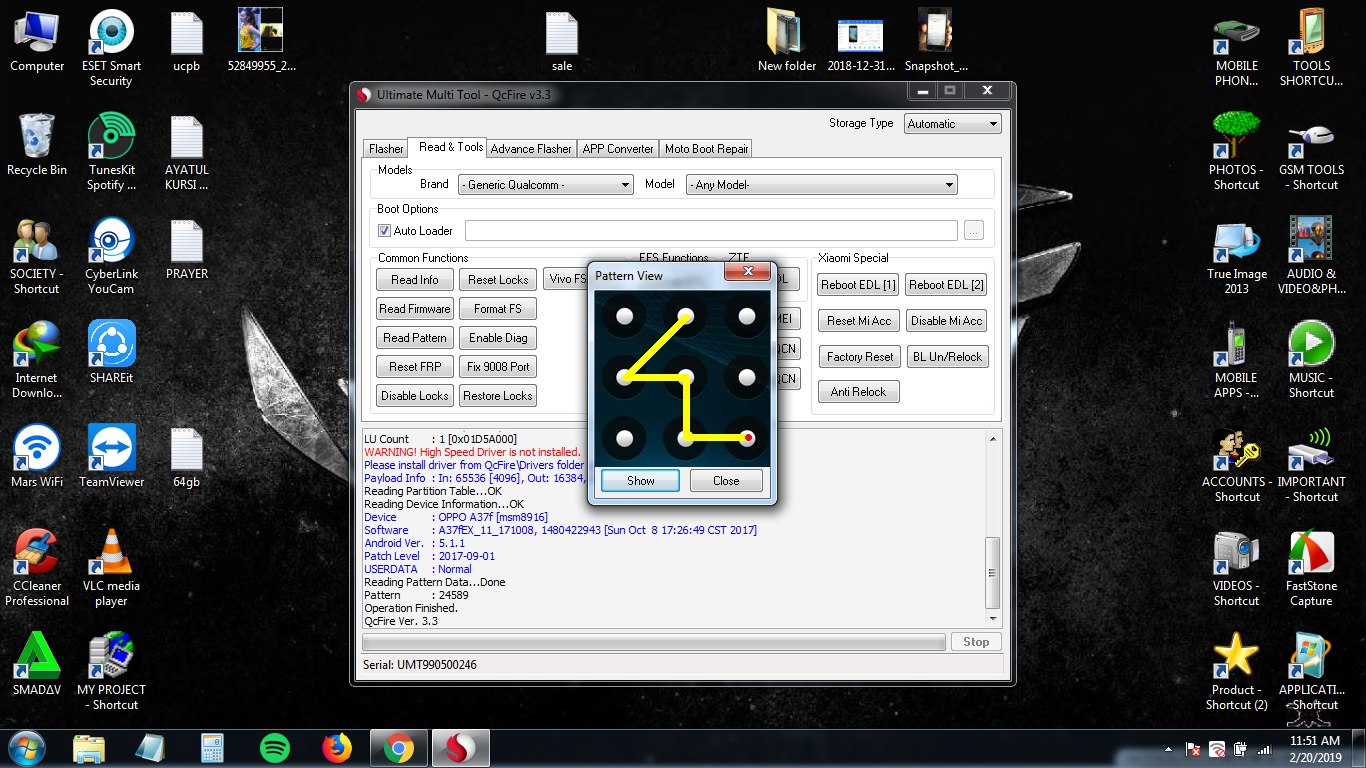Open SHAREit desktop shortcut
Screen dimensions: 1366x768
(x=111, y=353)
